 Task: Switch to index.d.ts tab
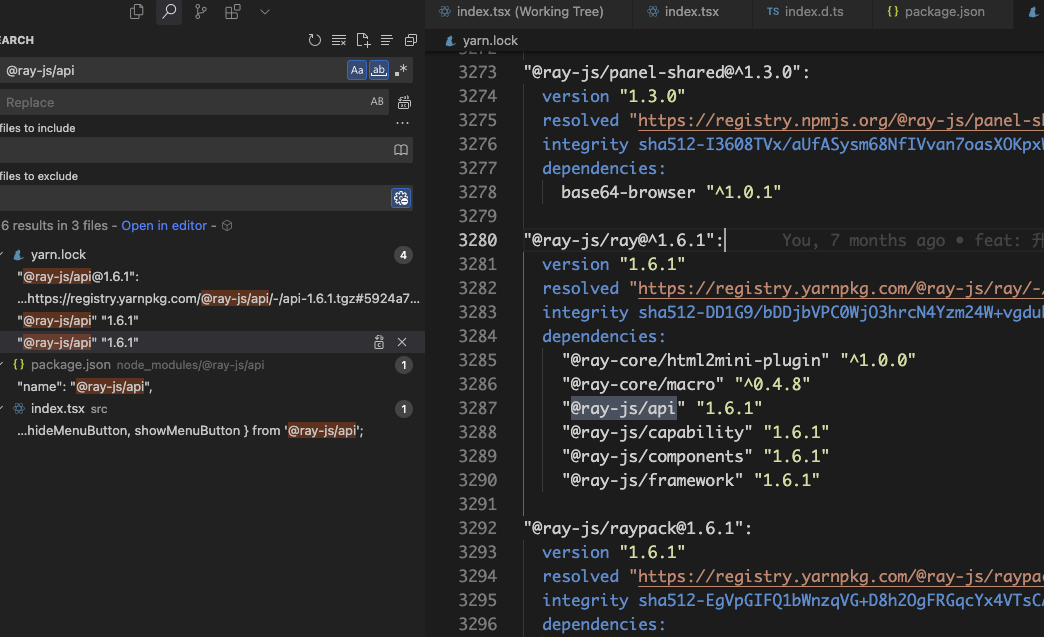(805, 11)
